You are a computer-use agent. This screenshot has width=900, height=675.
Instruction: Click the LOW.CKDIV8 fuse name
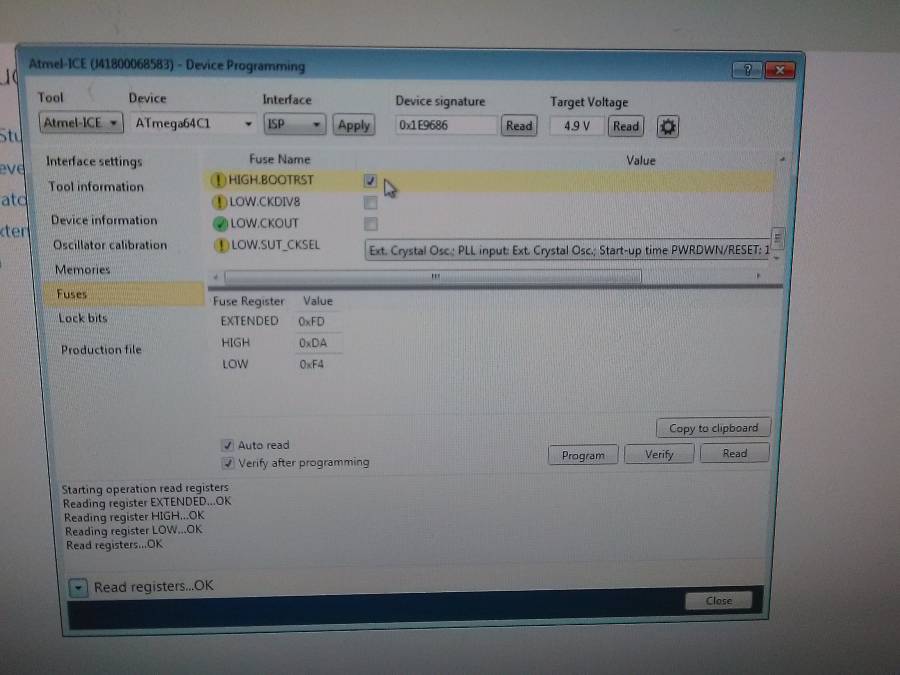[x=265, y=202]
